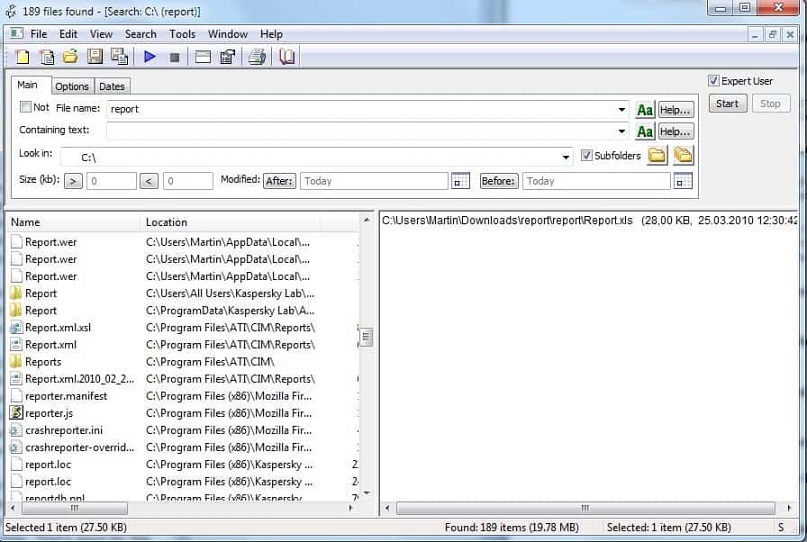Switch to the Options tab
The height and width of the screenshot is (542, 807).
click(72, 86)
